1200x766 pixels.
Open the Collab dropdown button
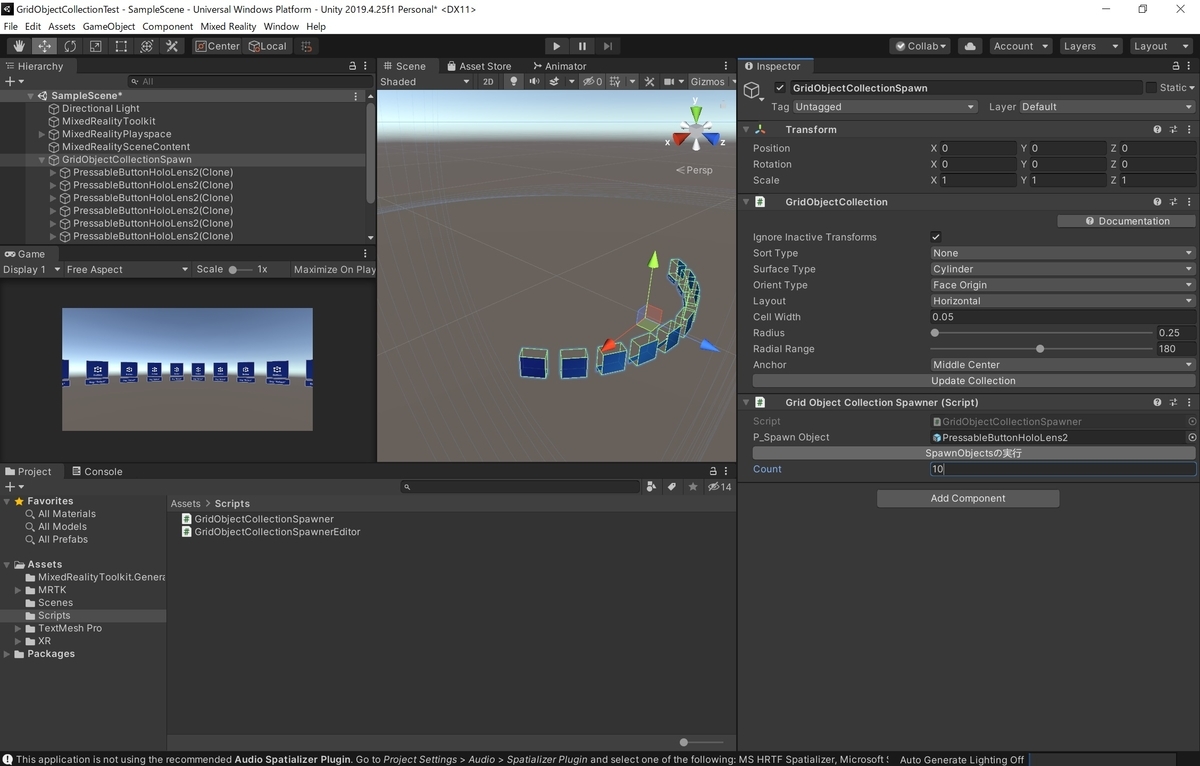click(x=921, y=46)
